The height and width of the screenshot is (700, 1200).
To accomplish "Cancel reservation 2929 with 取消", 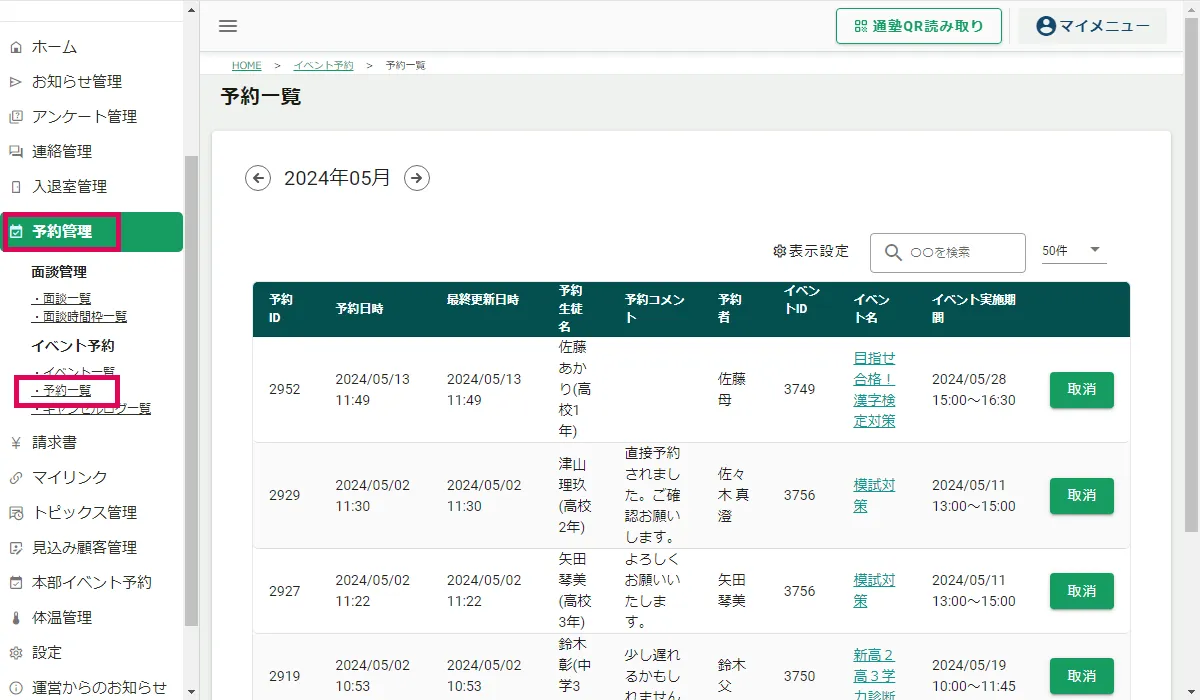I will point(1082,495).
